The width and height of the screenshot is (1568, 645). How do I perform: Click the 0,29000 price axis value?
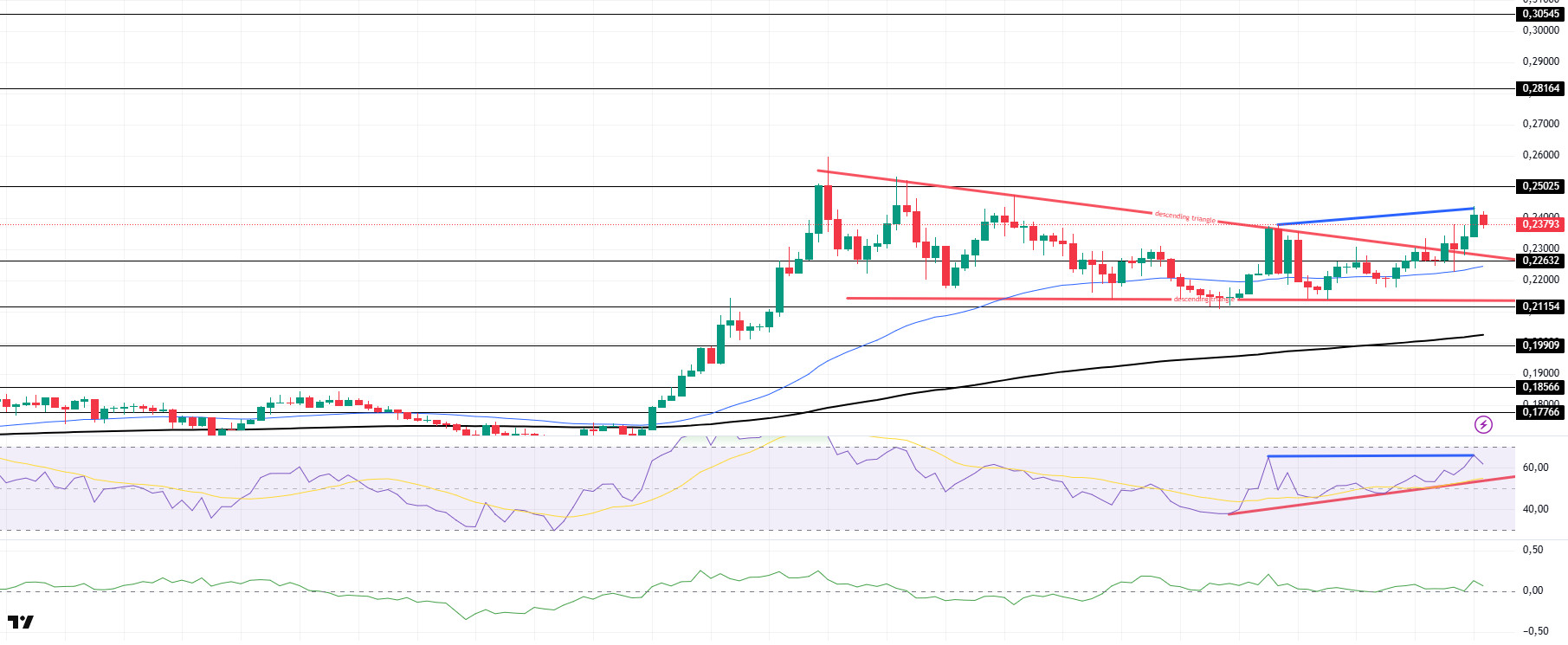(x=1541, y=61)
